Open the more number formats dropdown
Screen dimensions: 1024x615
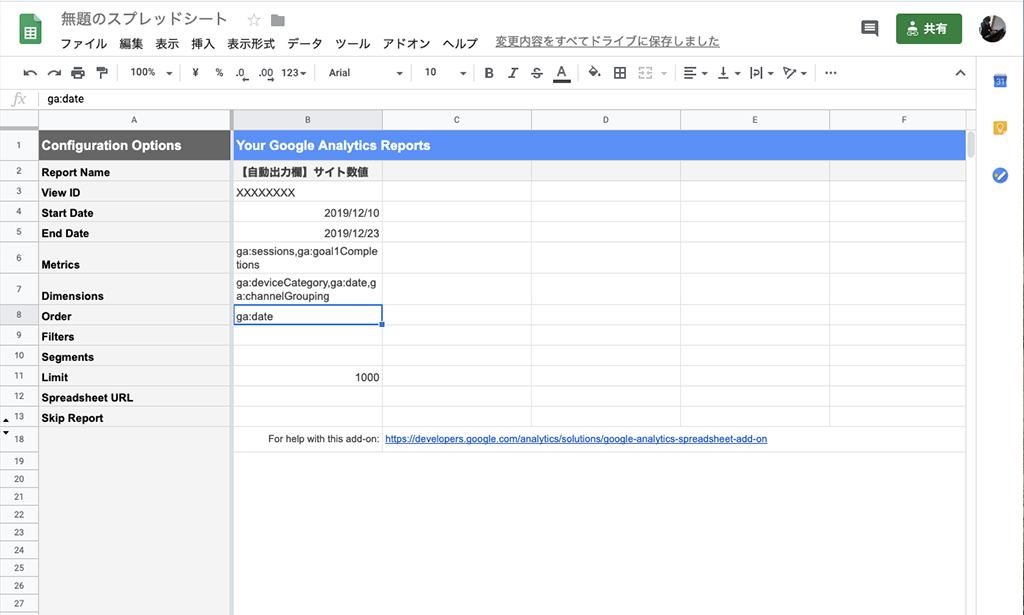click(x=294, y=73)
